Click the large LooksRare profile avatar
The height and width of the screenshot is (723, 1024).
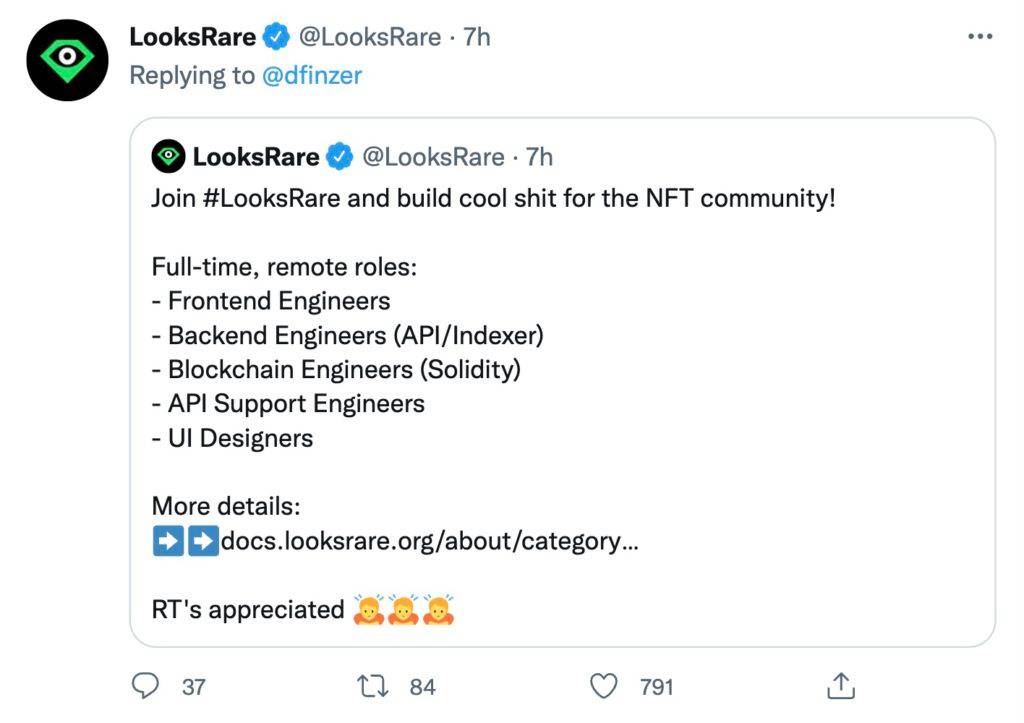[67, 60]
